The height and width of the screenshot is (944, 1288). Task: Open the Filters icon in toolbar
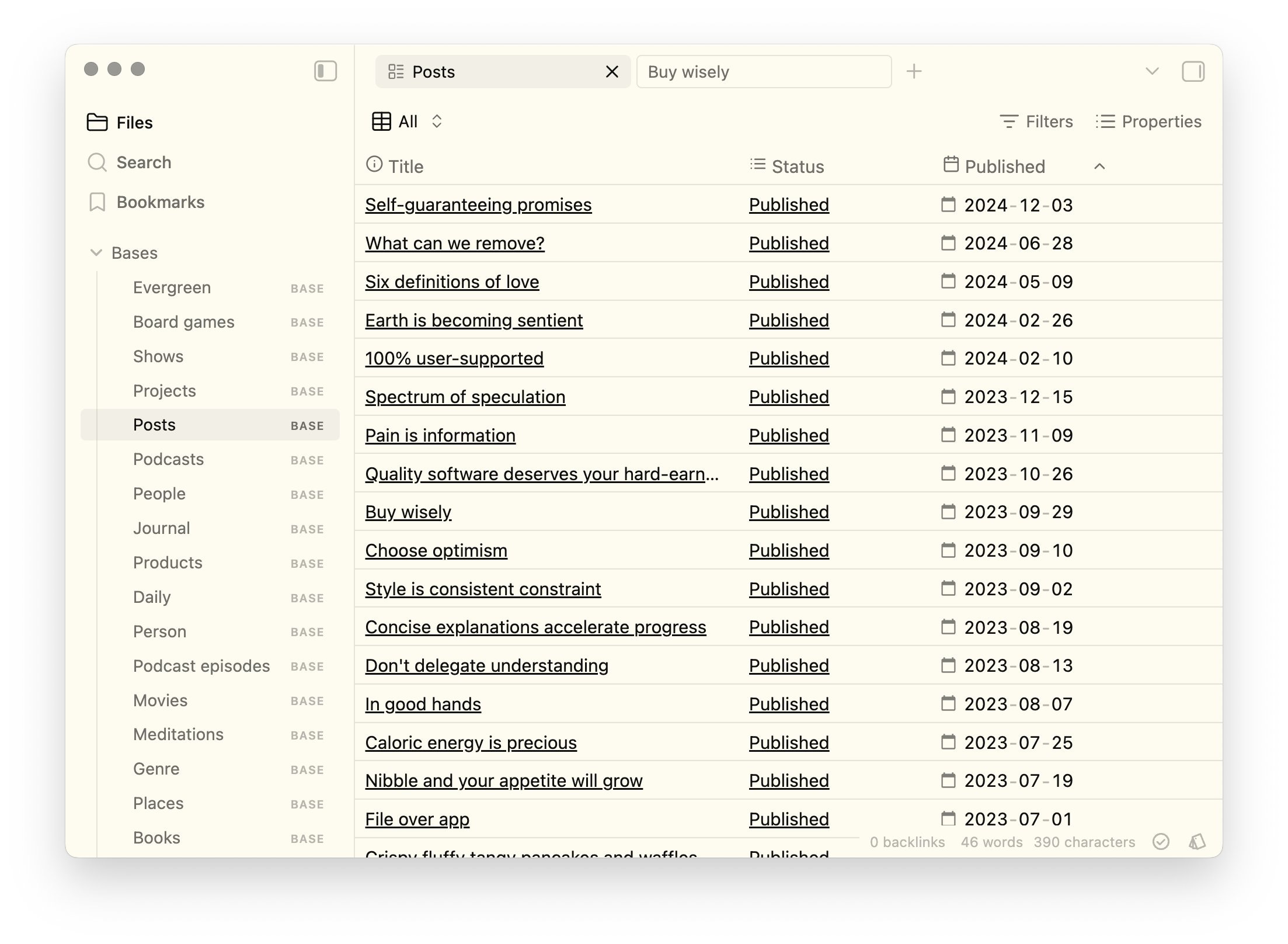[x=1009, y=122]
